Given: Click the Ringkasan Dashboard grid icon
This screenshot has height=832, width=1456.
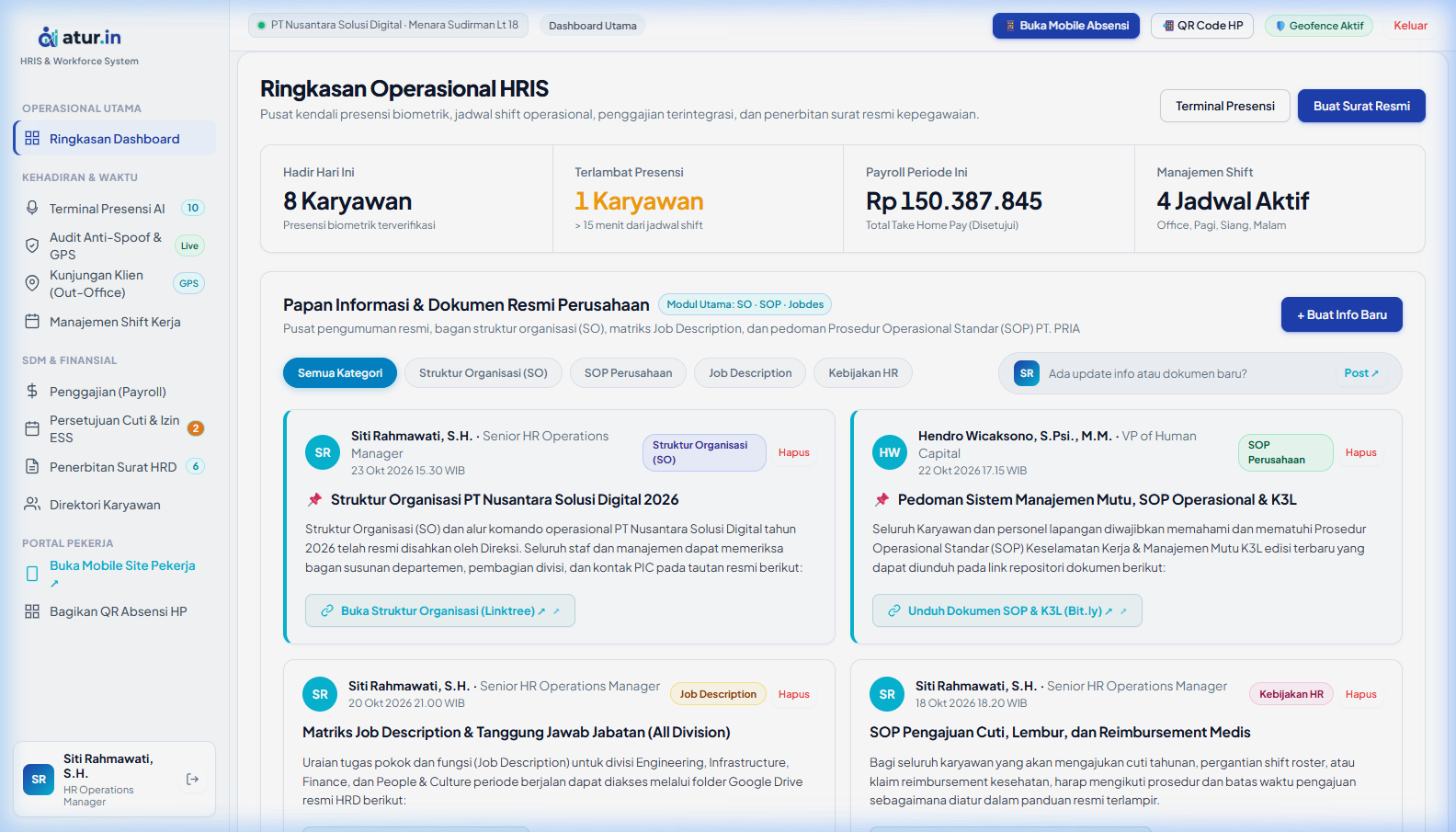Looking at the screenshot, I should coord(32,138).
